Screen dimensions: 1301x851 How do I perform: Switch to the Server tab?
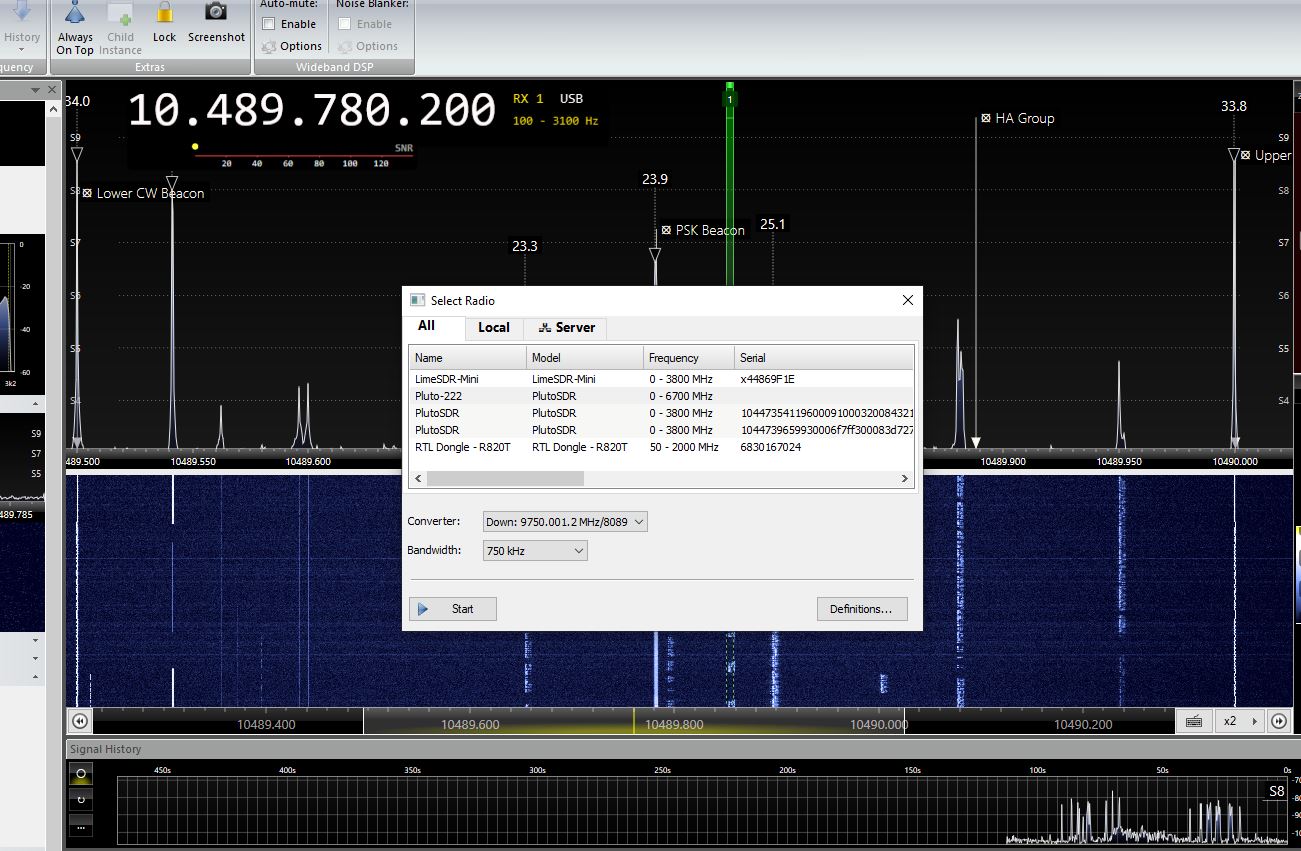(x=566, y=328)
